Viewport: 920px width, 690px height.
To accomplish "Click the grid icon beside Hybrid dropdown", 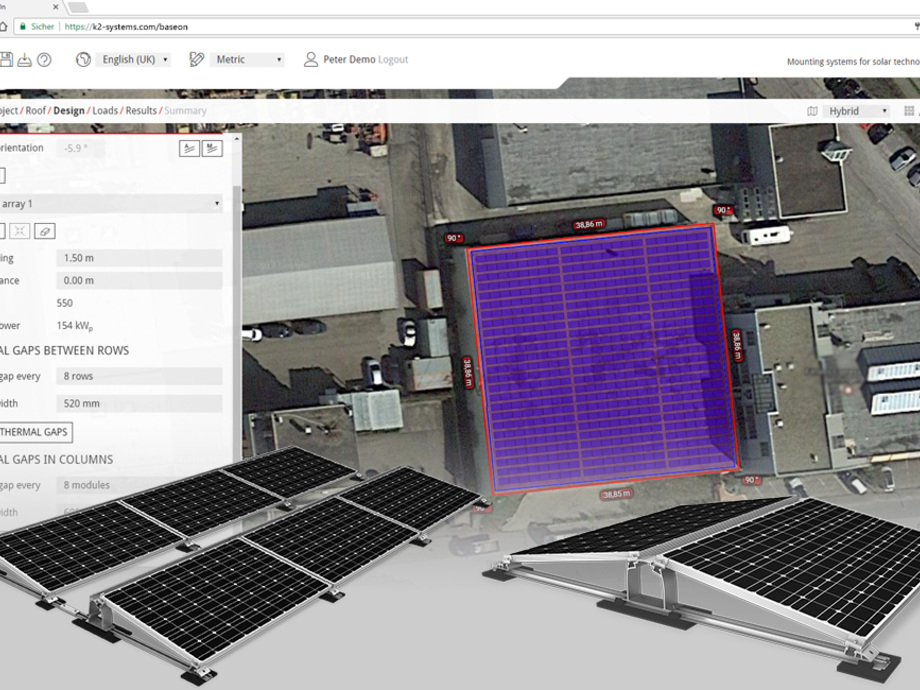I will pos(909,111).
